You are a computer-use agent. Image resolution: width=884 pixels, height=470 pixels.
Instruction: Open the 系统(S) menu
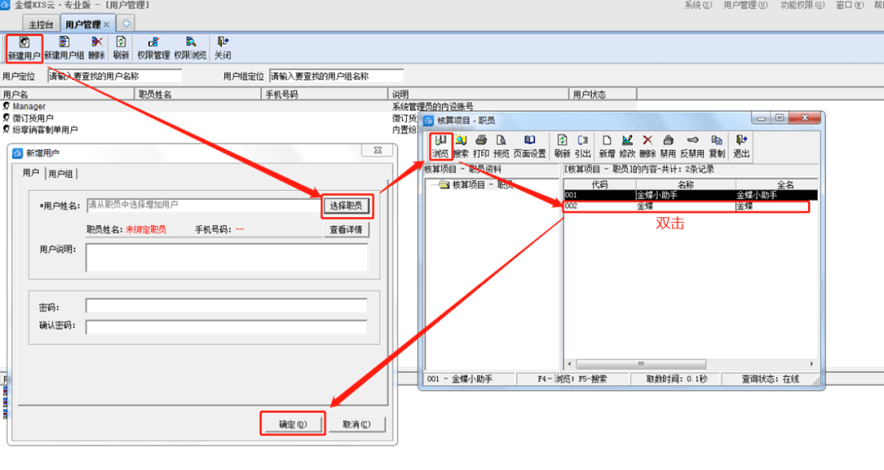698,5
